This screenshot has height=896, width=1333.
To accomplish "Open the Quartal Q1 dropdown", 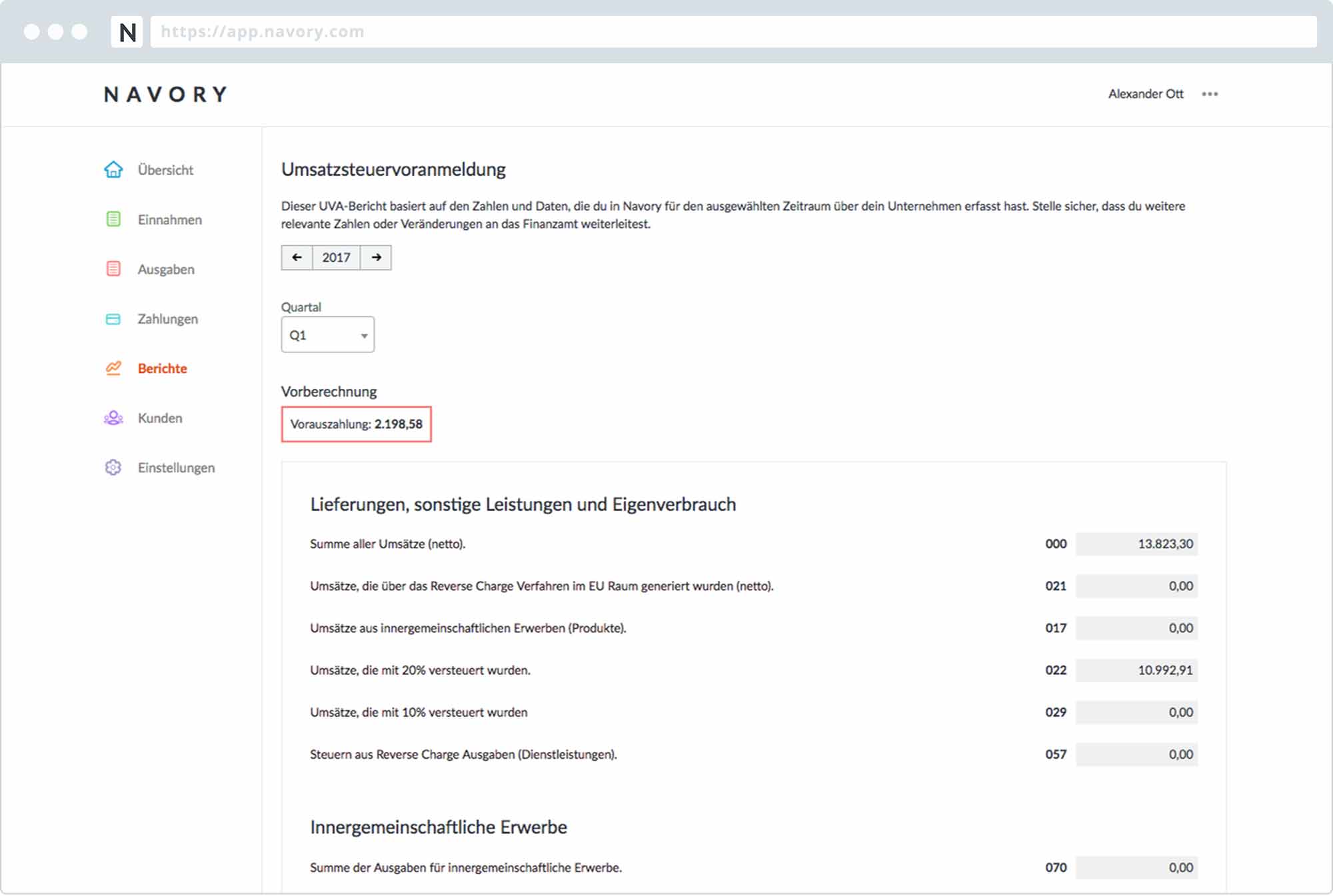I will pyautogui.click(x=327, y=334).
